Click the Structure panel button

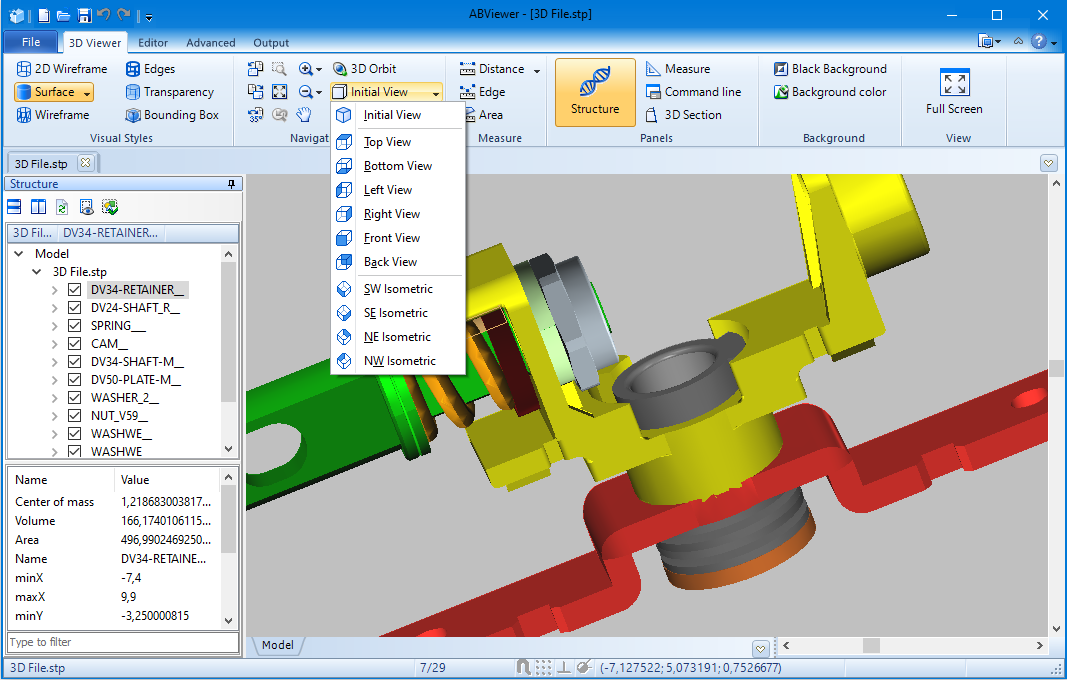(x=595, y=93)
